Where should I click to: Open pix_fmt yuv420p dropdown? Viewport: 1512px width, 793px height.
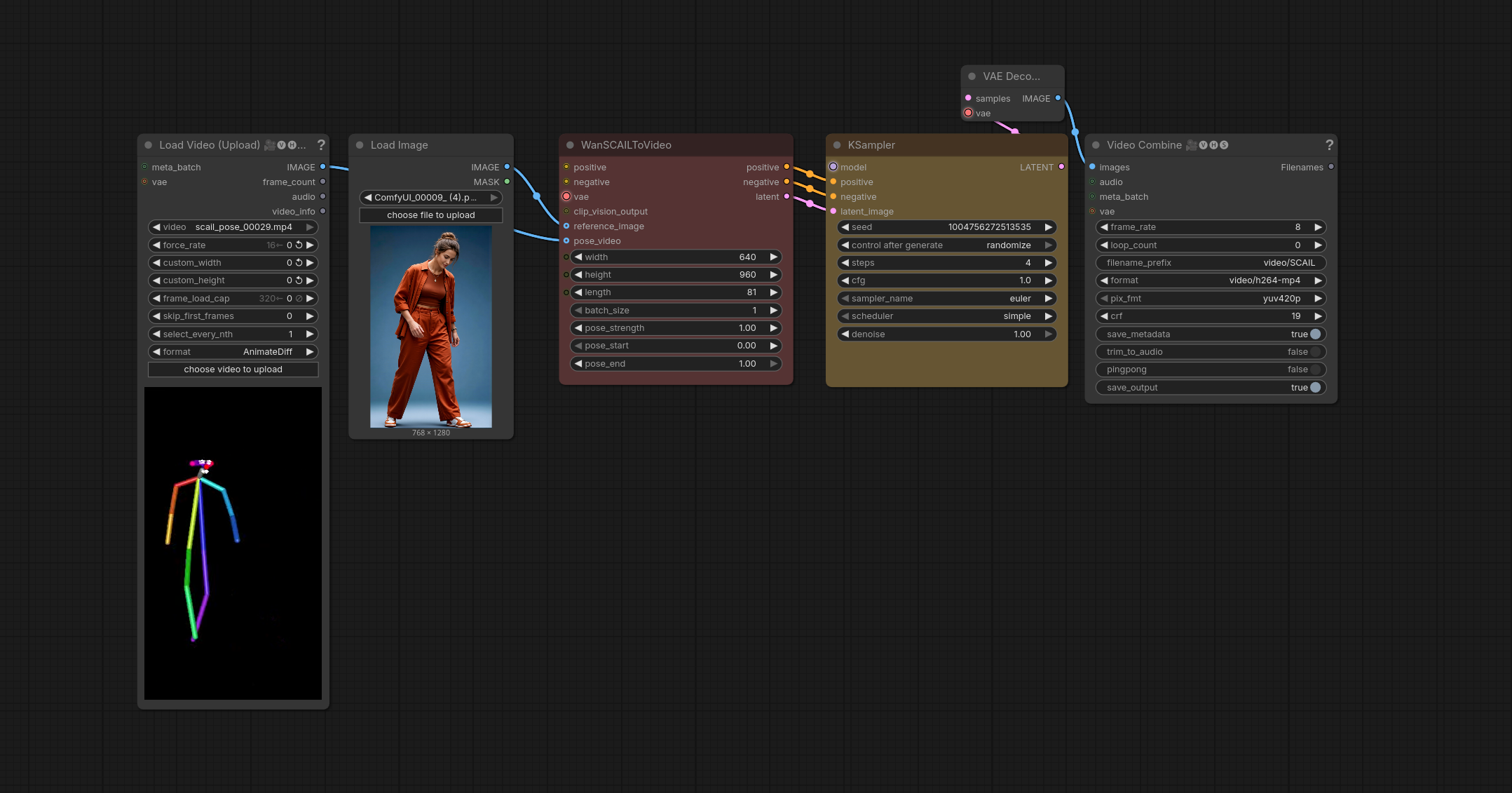(x=1211, y=299)
